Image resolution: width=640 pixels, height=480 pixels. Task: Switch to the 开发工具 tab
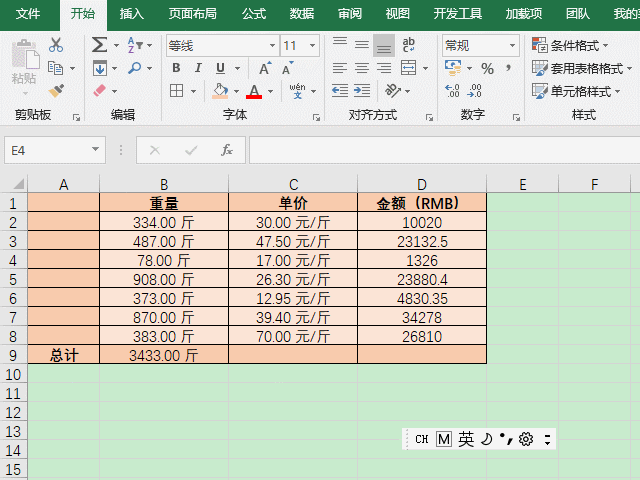click(458, 14)
